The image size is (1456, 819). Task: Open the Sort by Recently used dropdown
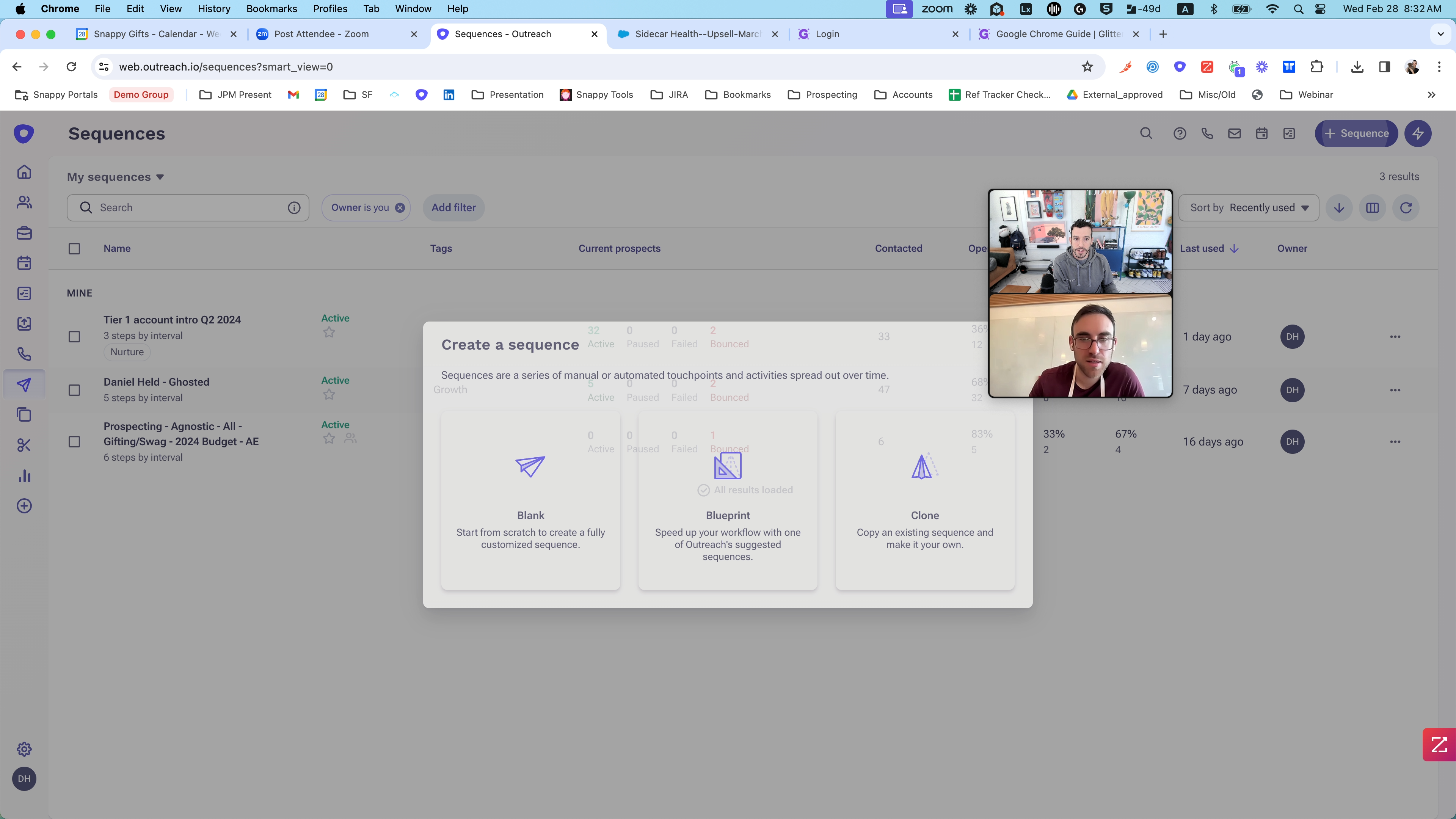pyautogui.click(x=1249, y=208)
